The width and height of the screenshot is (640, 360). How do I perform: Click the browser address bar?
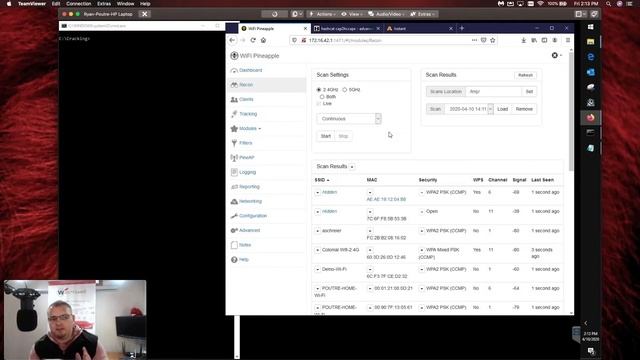point(388,40)
